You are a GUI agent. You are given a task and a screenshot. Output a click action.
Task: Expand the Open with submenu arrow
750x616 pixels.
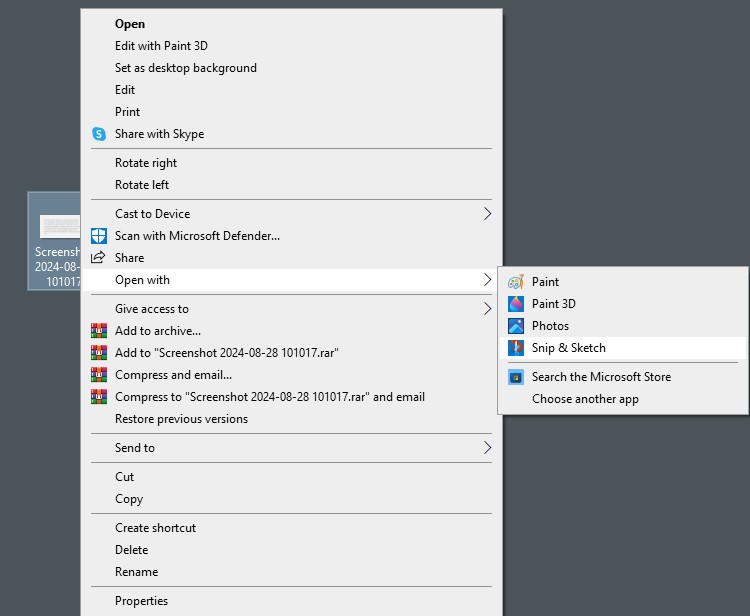point(487,280)
